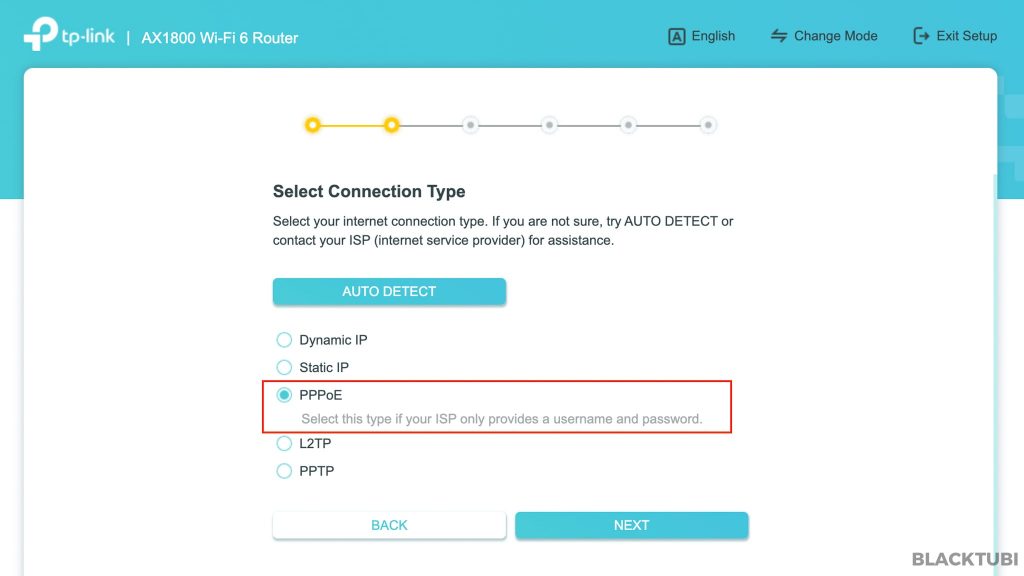Go back with the BACK button
Image resolution: width=1024 pixels, height=576 pixels.
[389, 525]
